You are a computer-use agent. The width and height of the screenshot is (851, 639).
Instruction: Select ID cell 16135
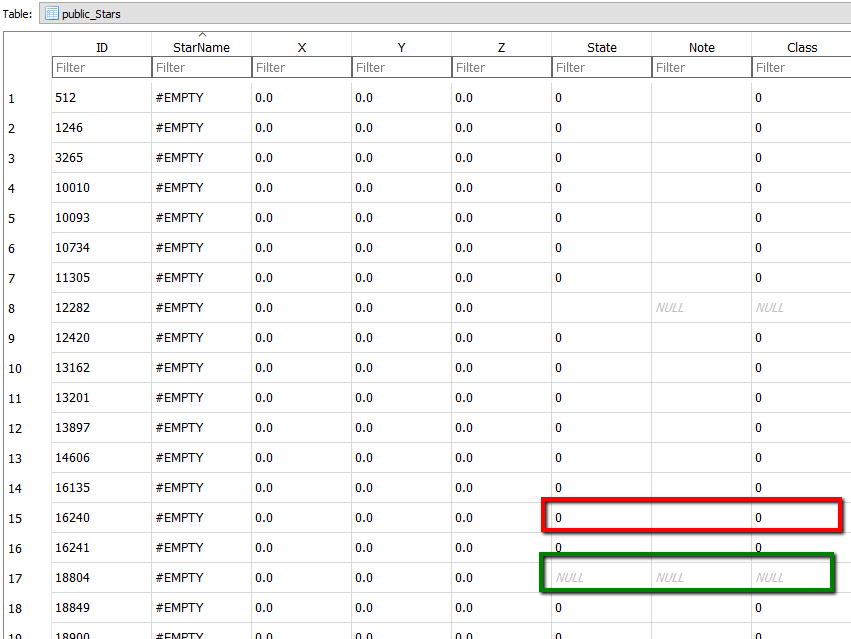(x=101, y=488)
